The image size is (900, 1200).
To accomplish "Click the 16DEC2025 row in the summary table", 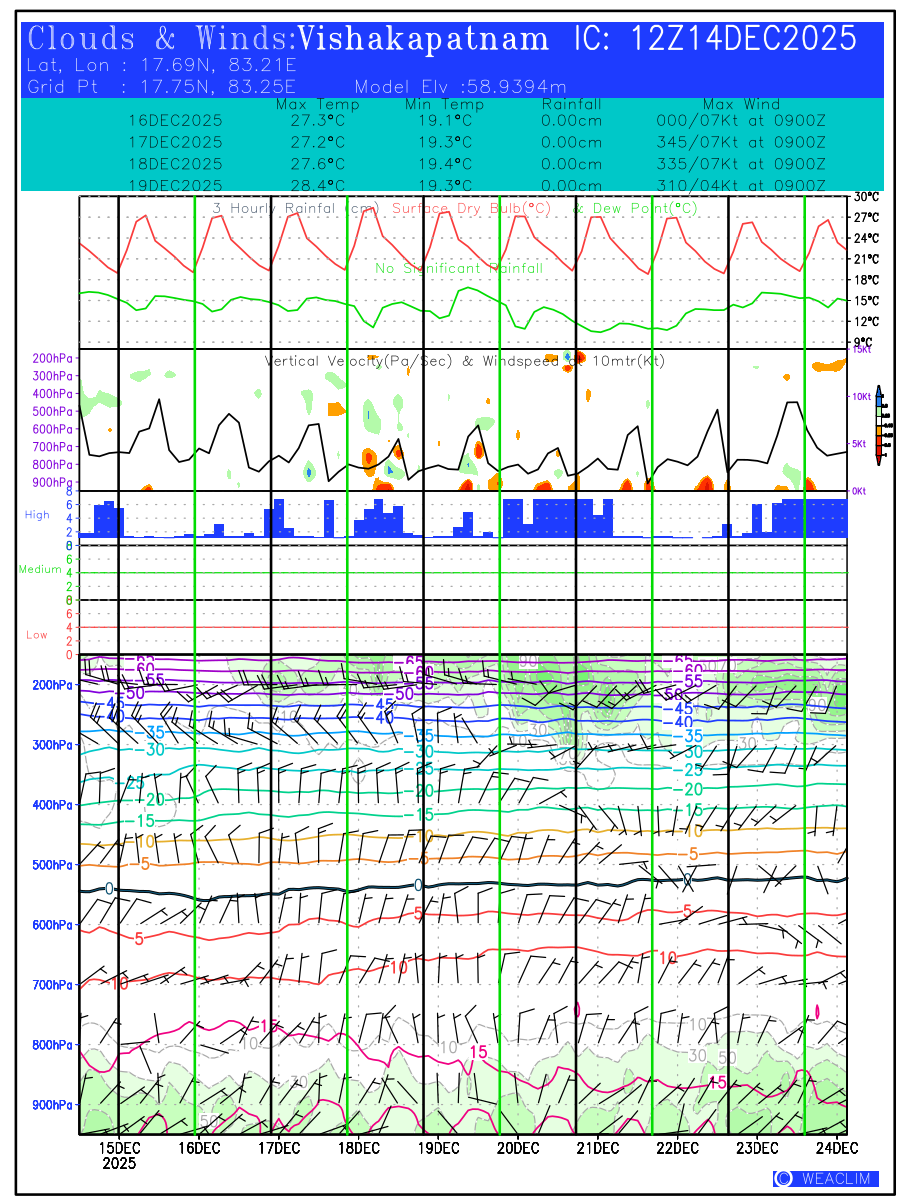I will pyautogui.click(x=176, y=120).
